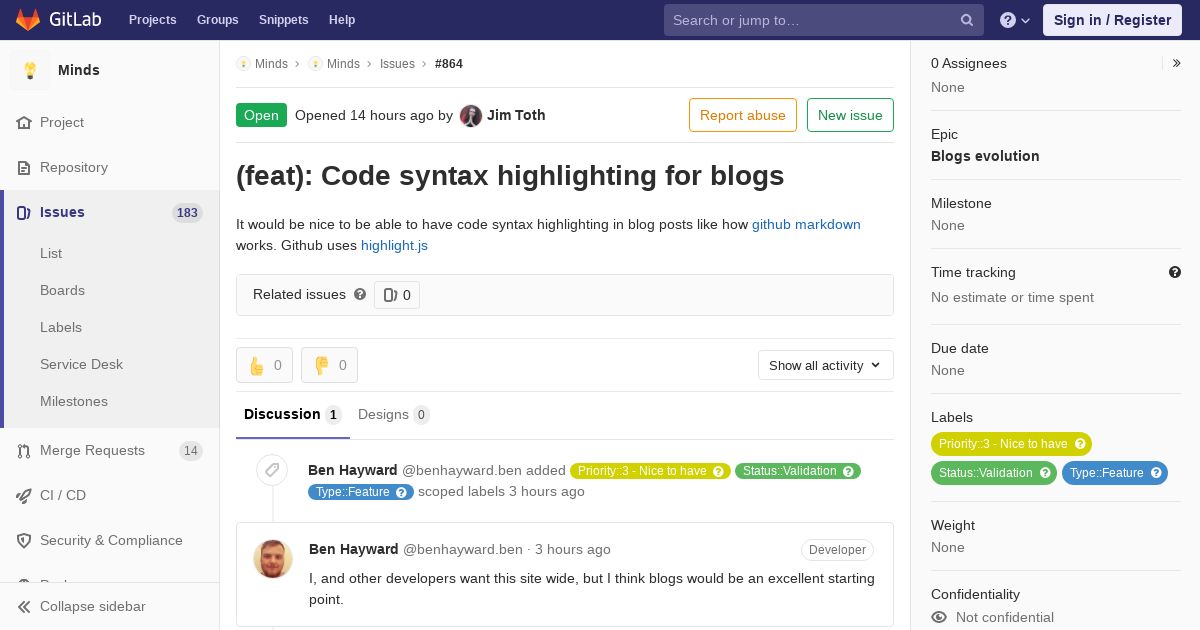The height and width of the screenshot is (630, 1200).
Task: Click the Merge Requests icon
Action: click(x=24, y=451)
